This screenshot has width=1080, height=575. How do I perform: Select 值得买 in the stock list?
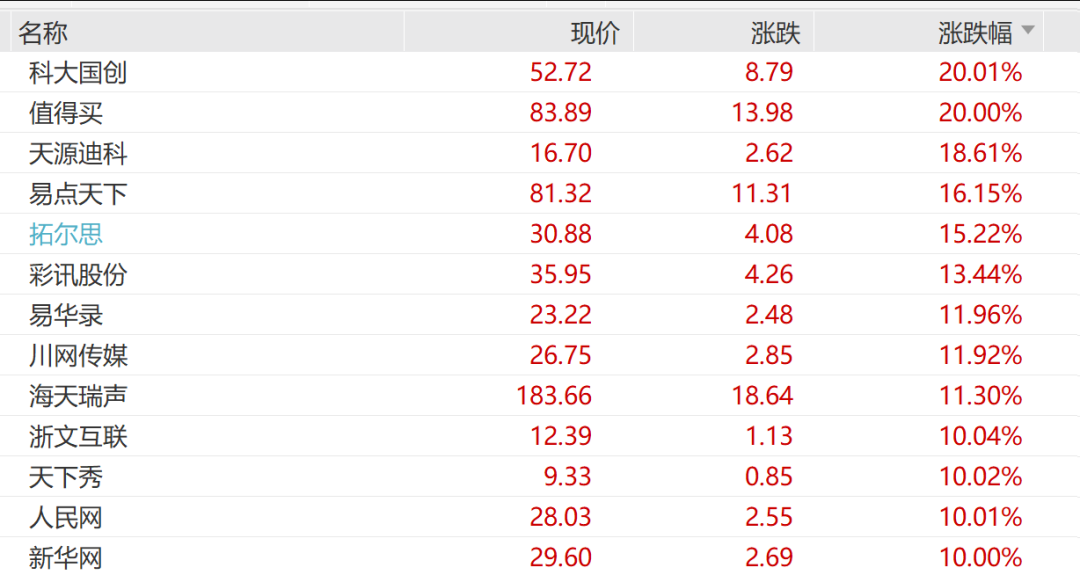66,113
